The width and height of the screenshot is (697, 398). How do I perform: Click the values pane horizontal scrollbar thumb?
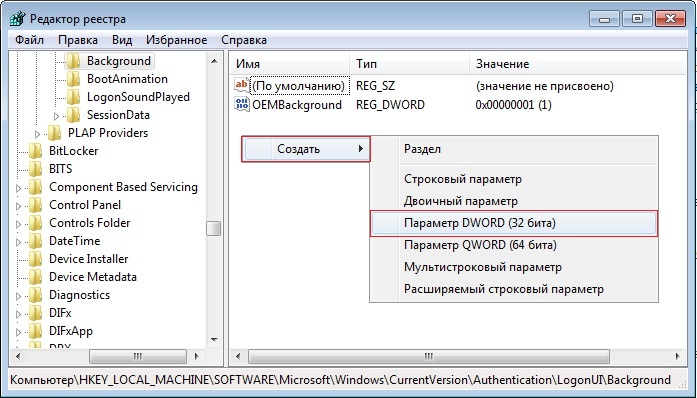[x=429, y=356]
